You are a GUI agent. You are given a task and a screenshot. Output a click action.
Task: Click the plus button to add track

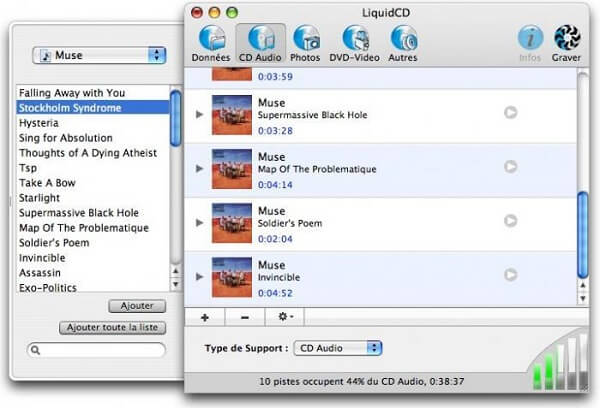pyautogui.click(x=205, y=317)
